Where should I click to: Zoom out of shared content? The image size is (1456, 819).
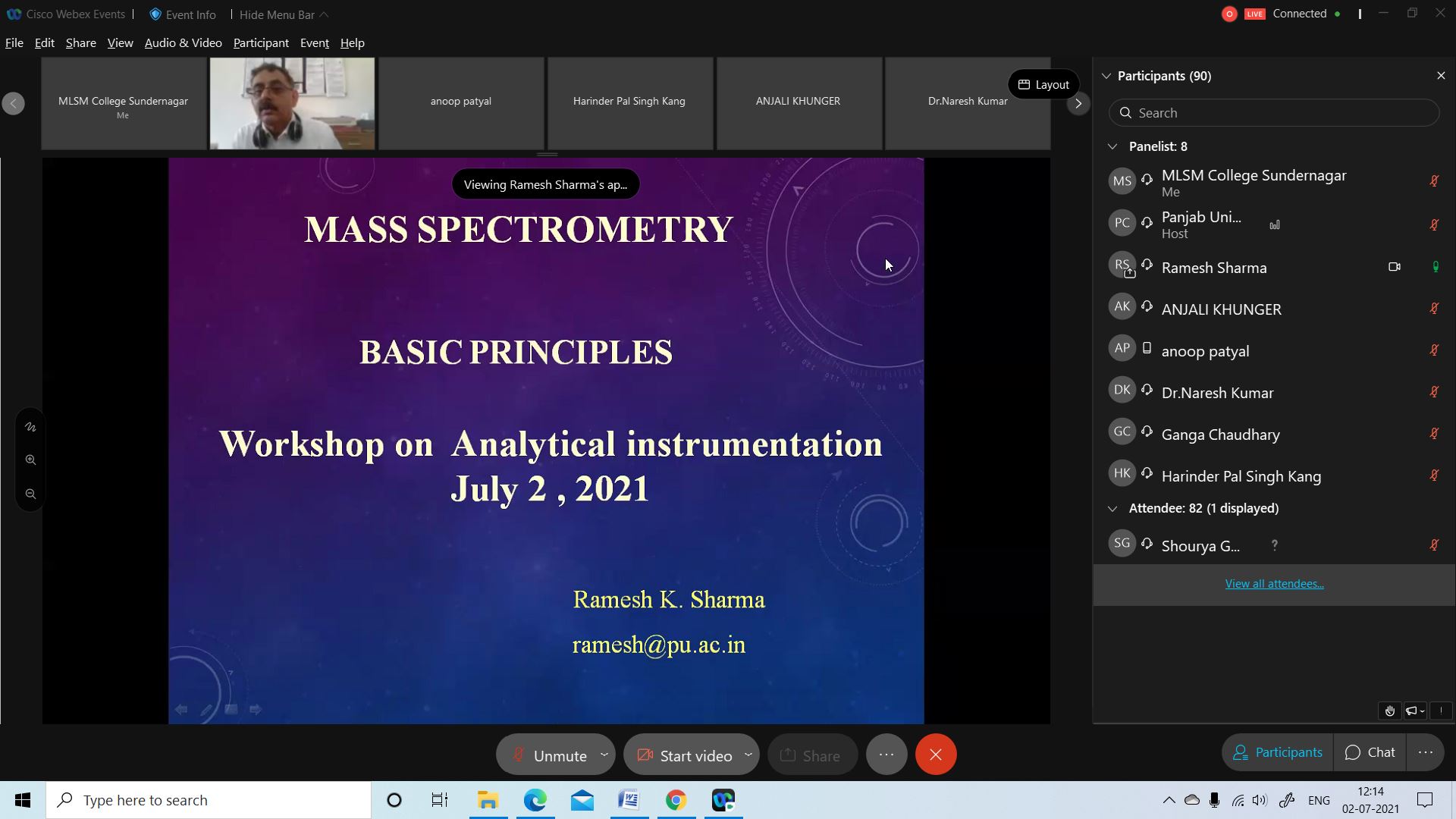(x=30, y=494)
